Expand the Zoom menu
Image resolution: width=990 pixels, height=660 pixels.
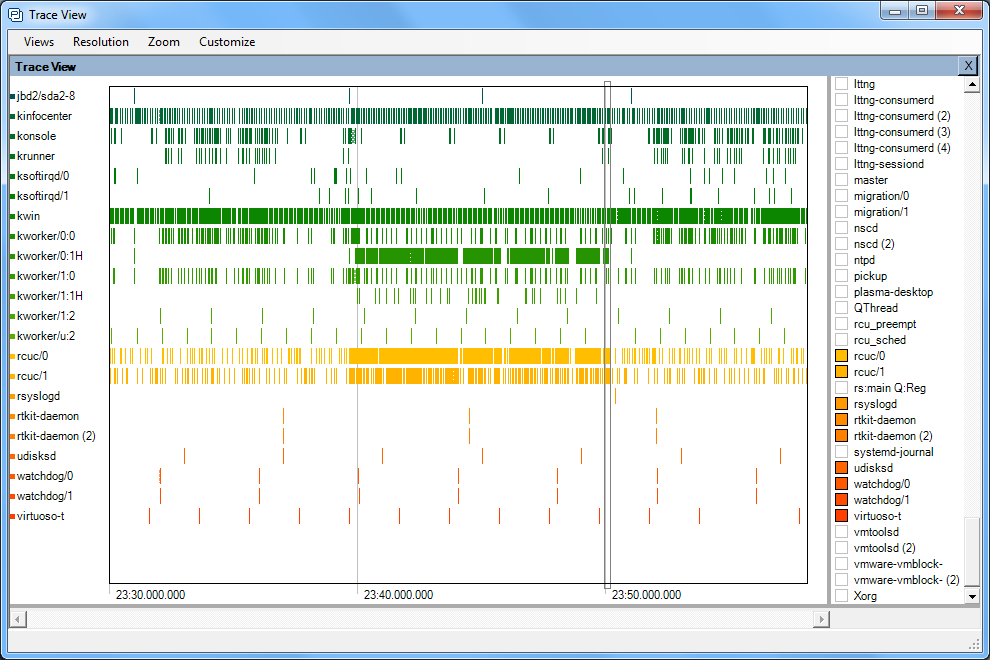pyautogui.click(x=164, y=42)
